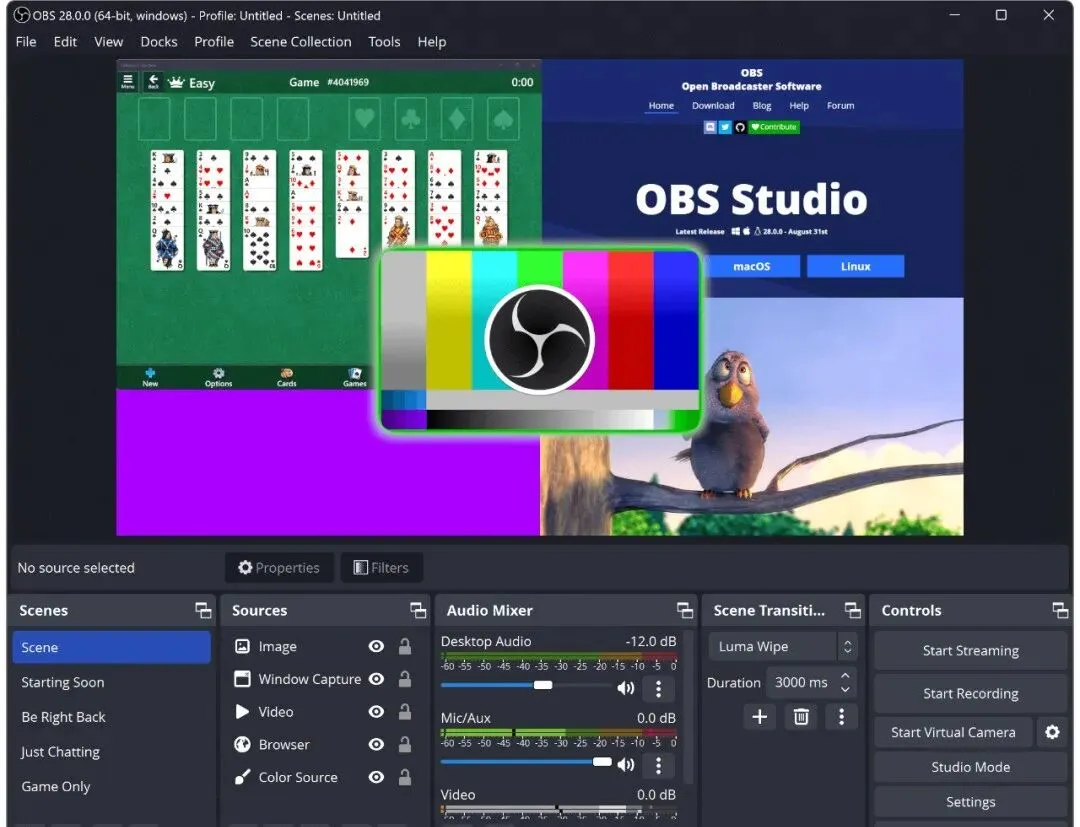Hide the Browser source
The image size is (1080, 827).
click(376, 744)
